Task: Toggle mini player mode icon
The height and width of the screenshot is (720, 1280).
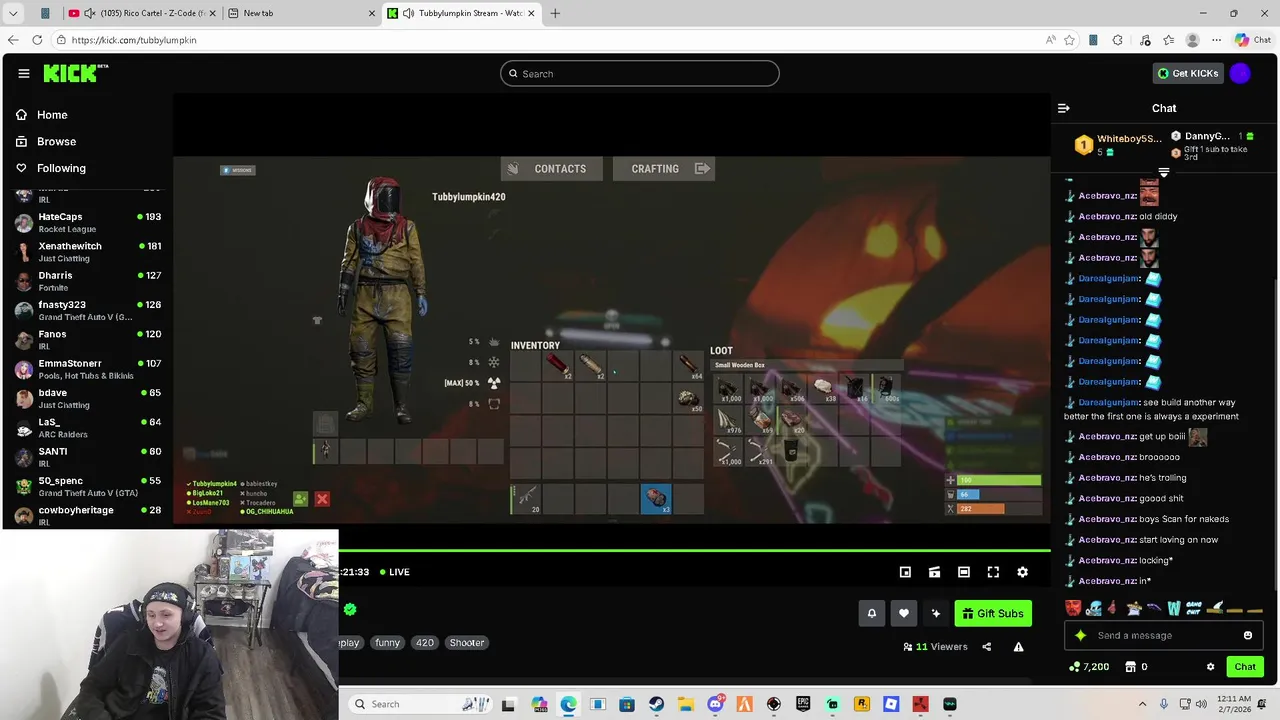Action: (x=905, y=572)
